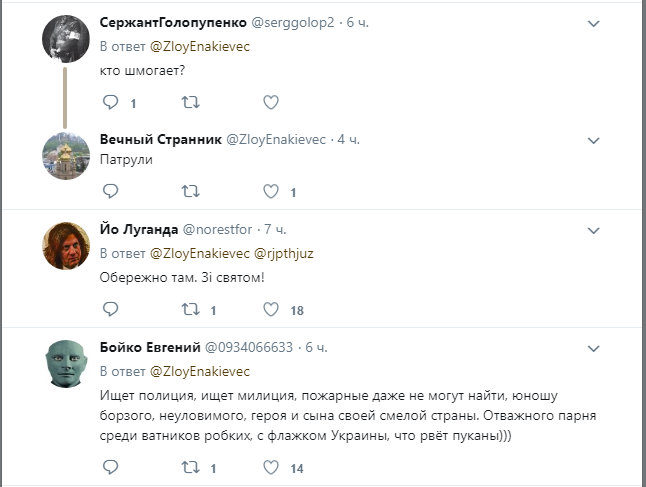Retweet Бойко Евгений's tweet

point(190,467)
